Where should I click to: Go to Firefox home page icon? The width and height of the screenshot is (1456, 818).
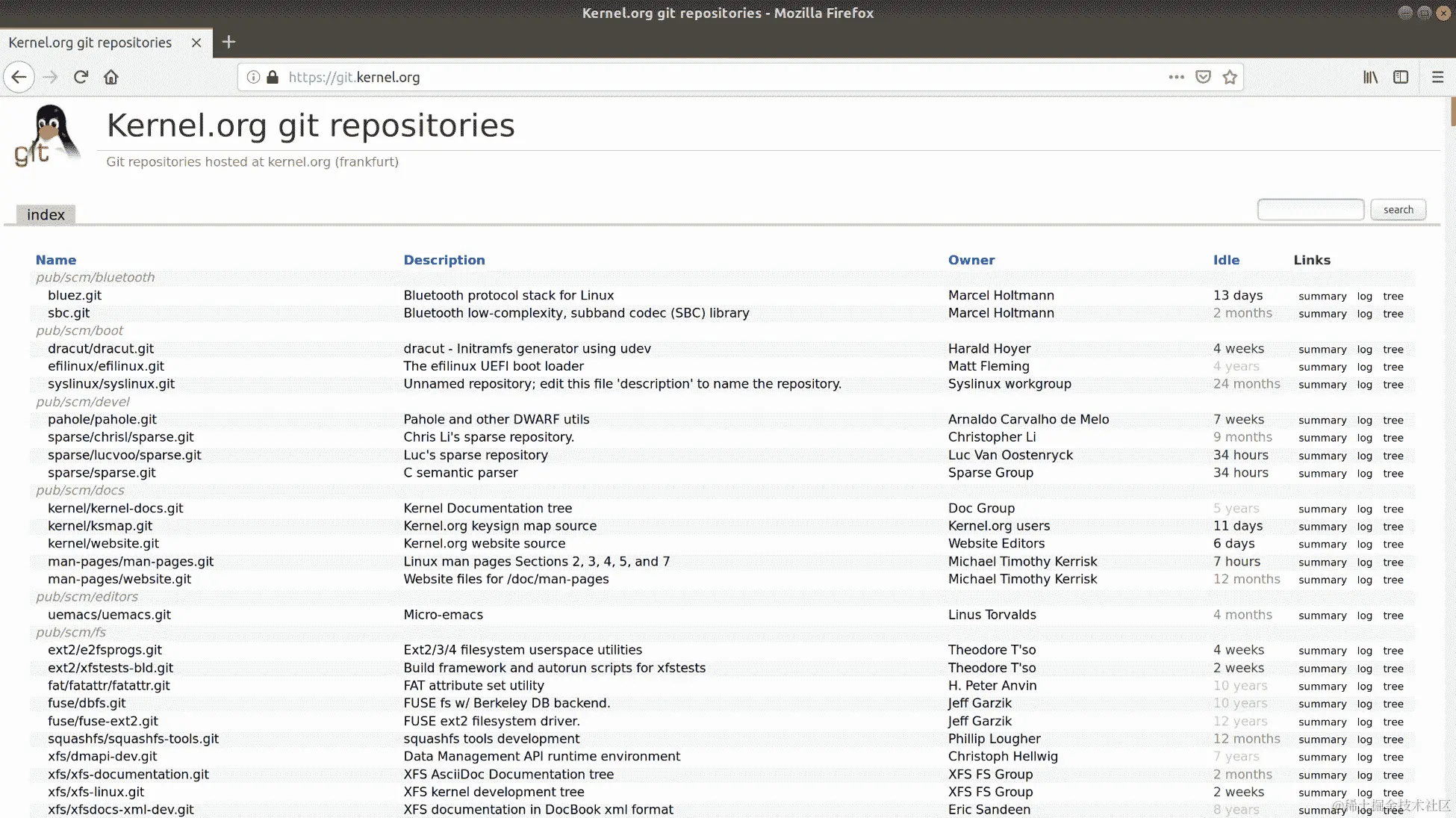pos(111,77)
